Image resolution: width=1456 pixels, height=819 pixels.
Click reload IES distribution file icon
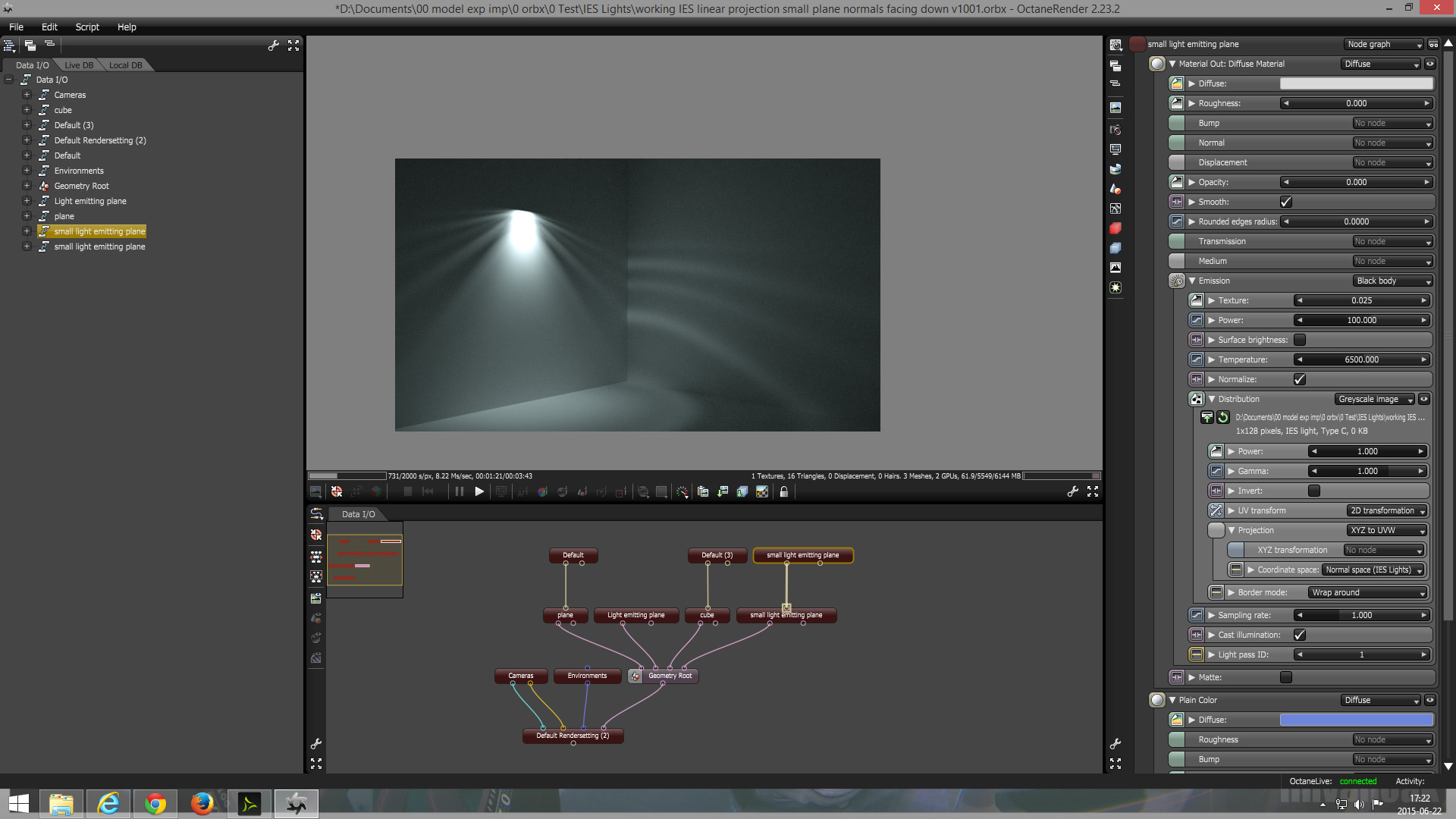(1223, 417)
